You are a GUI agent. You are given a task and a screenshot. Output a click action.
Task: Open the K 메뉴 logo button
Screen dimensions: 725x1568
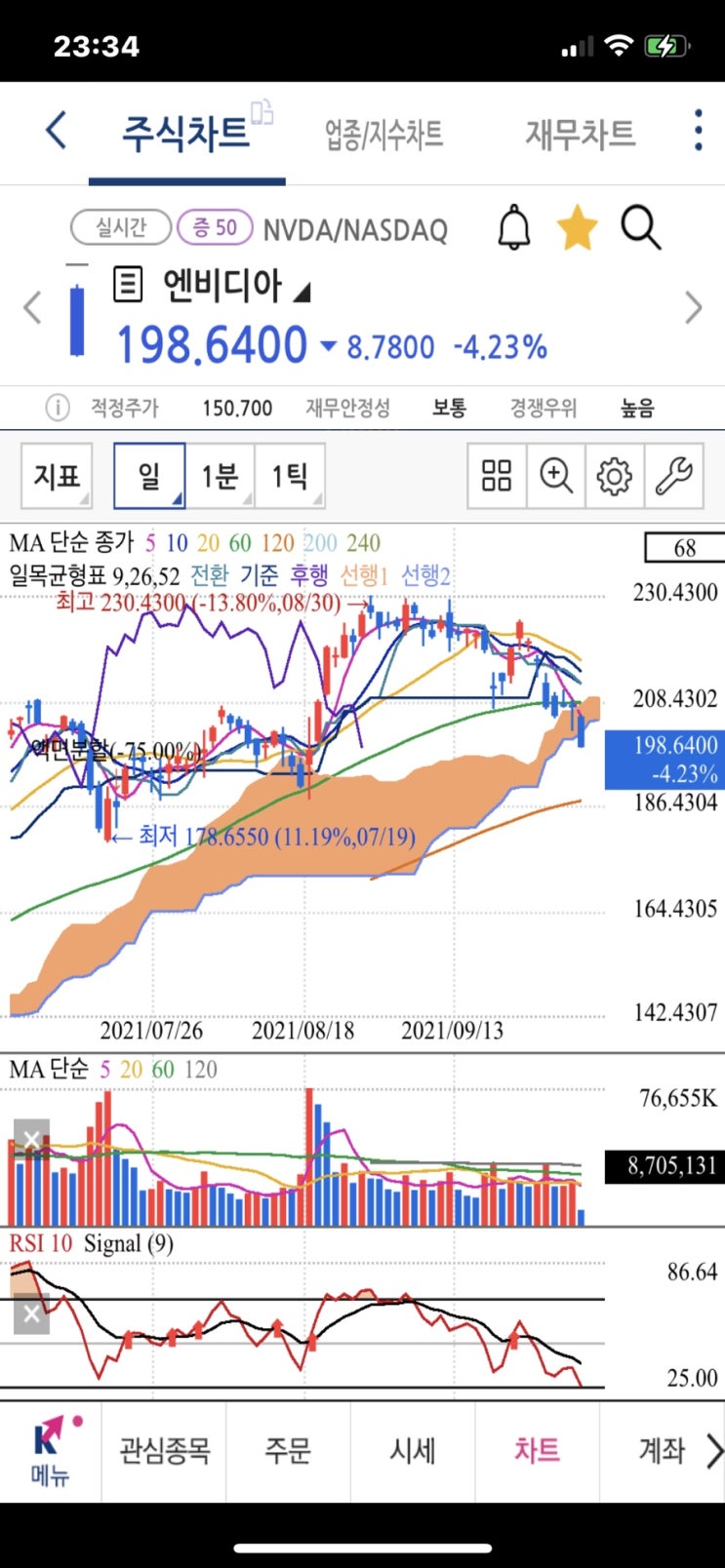[51, 1451]
